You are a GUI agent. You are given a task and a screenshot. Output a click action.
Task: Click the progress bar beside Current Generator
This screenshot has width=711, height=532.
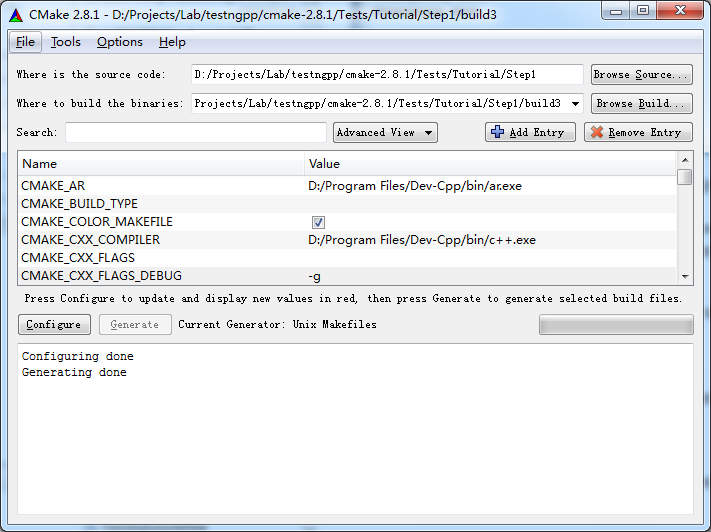pos(616,325)
